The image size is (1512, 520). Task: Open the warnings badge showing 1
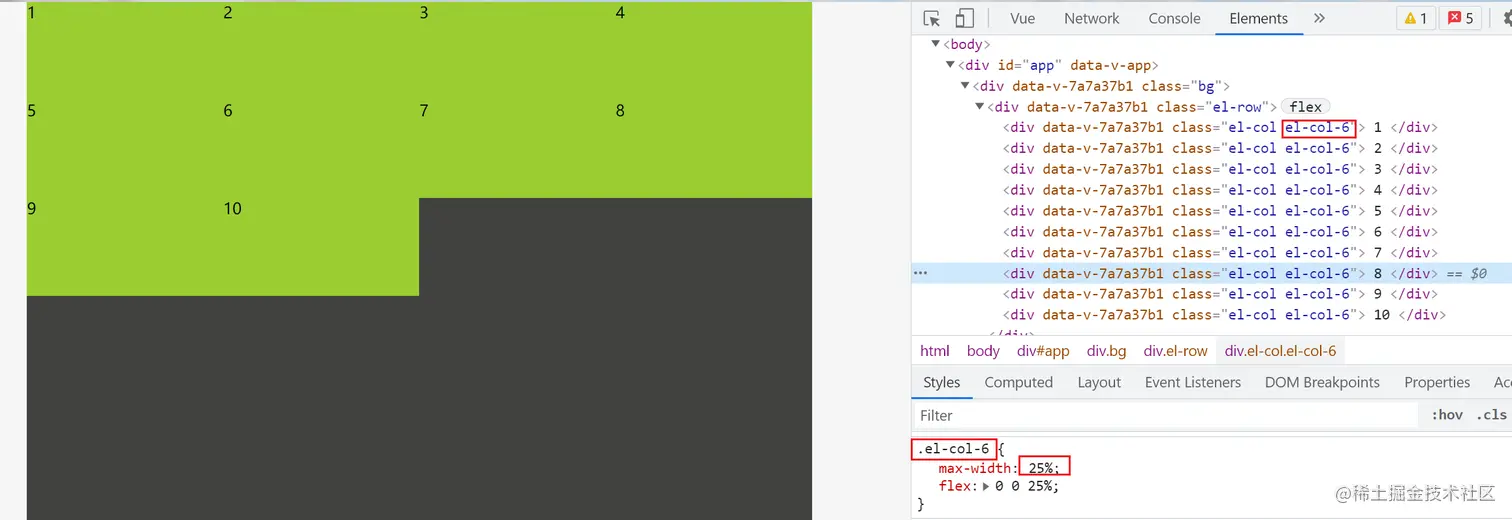1415,18
